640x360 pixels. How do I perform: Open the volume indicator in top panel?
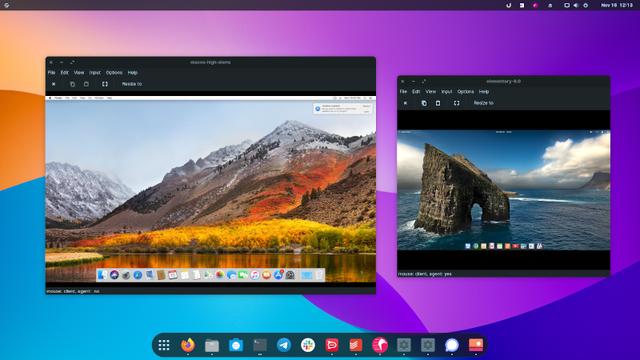coord(576,5)
